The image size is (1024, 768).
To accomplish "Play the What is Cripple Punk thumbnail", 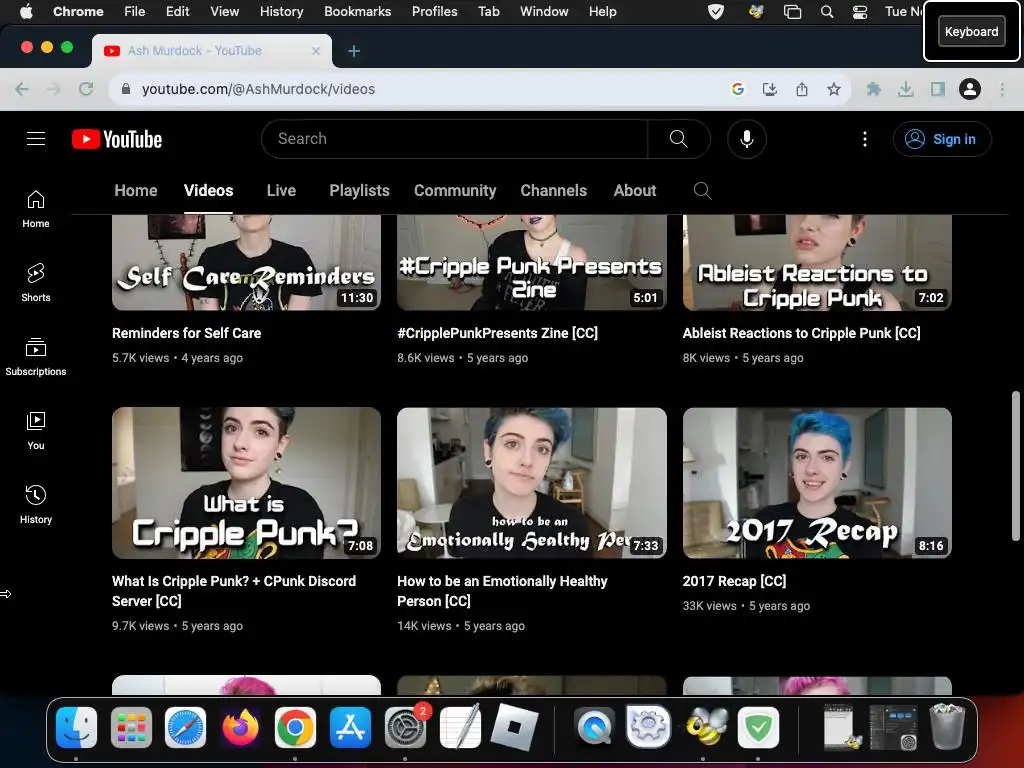I will pyautogui.click(x=246, y=483).
